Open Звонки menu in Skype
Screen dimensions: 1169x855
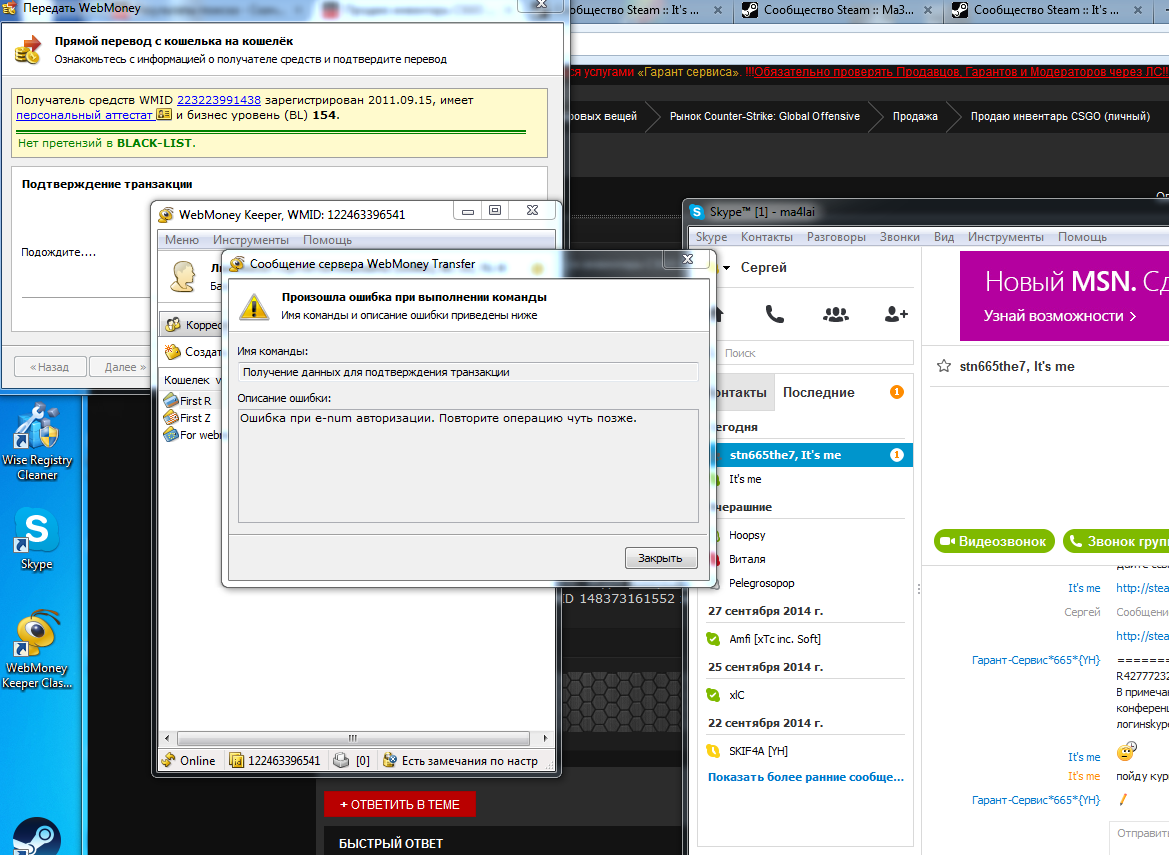pos(899,237)
